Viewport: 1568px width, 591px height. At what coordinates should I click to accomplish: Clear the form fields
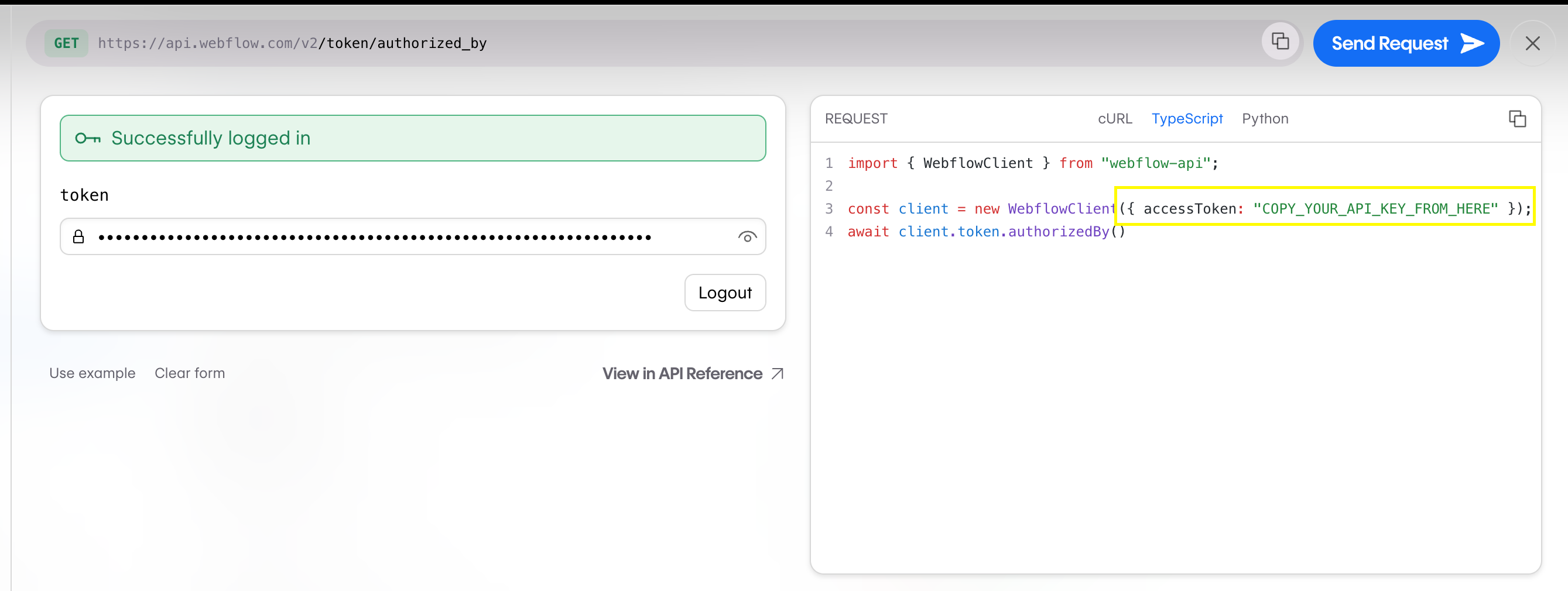189,373
